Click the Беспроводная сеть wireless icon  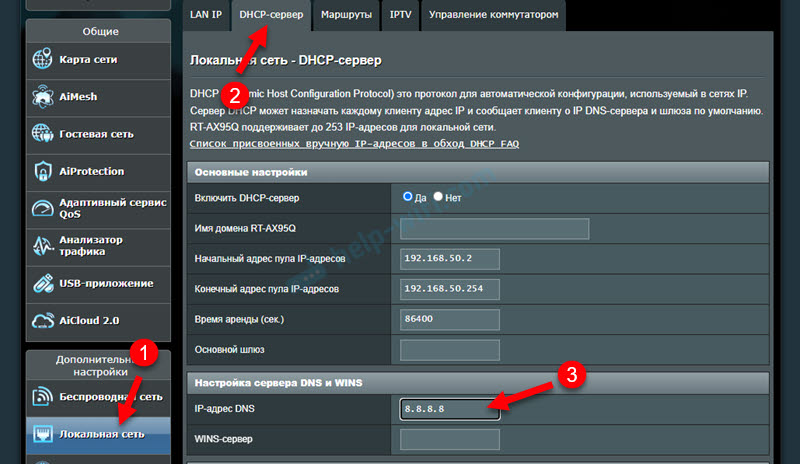coord(43,397)
